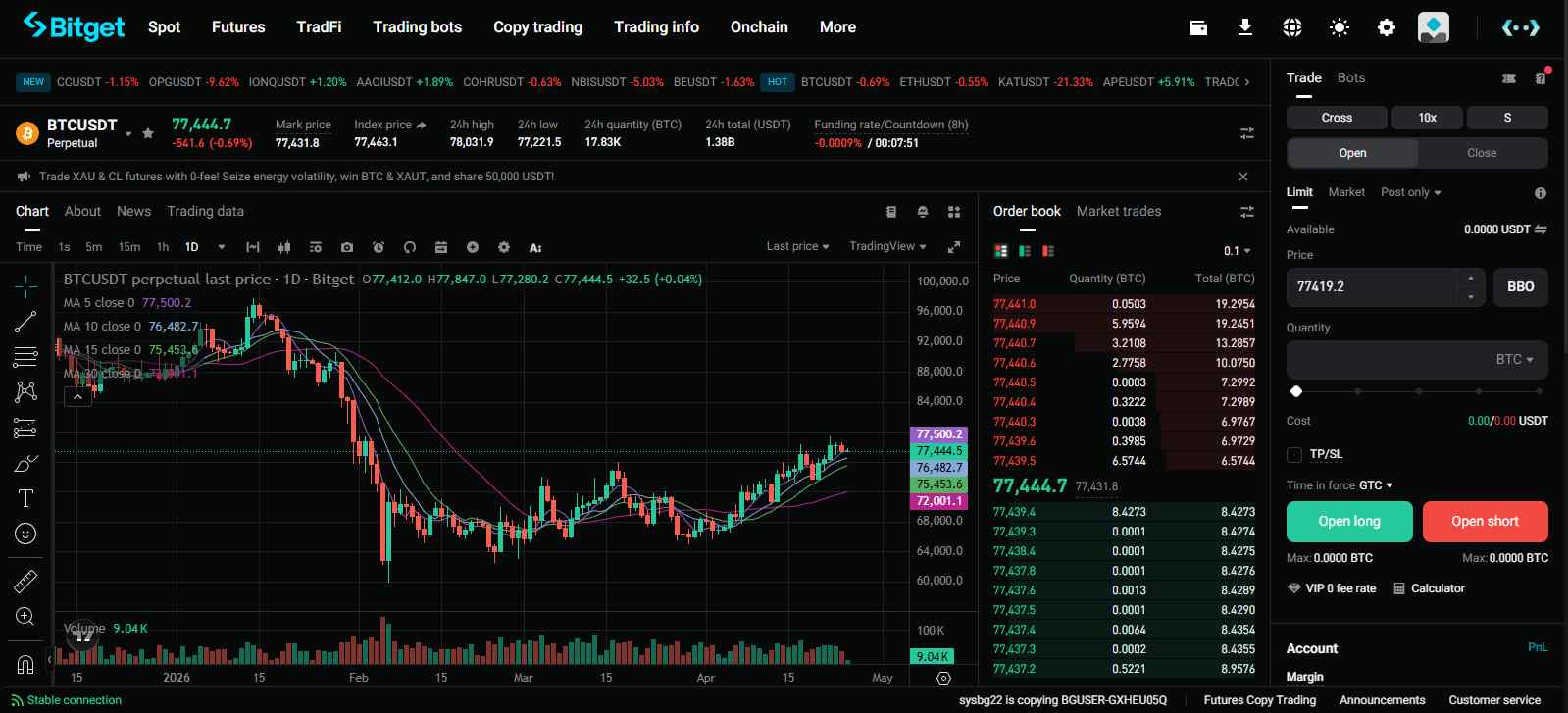The width and height of the screenshot is (1568, 713).
Task: Select the 1h timeframe
Action: click(163, 247)
